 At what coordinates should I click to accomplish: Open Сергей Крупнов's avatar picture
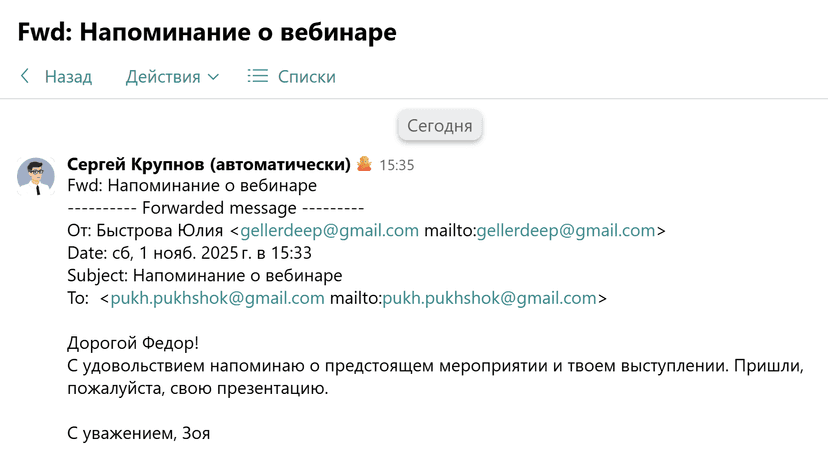point(36,176)
